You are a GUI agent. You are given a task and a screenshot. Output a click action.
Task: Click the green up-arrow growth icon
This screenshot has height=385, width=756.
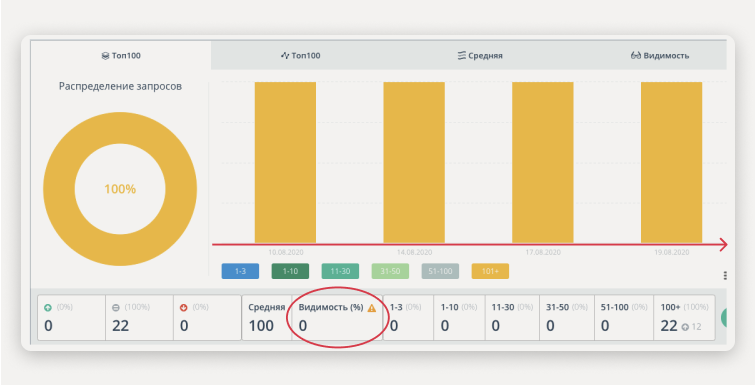(x=48, y=308)
